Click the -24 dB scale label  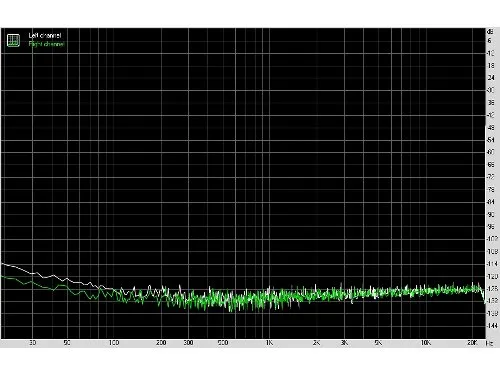tap(491, 78)
